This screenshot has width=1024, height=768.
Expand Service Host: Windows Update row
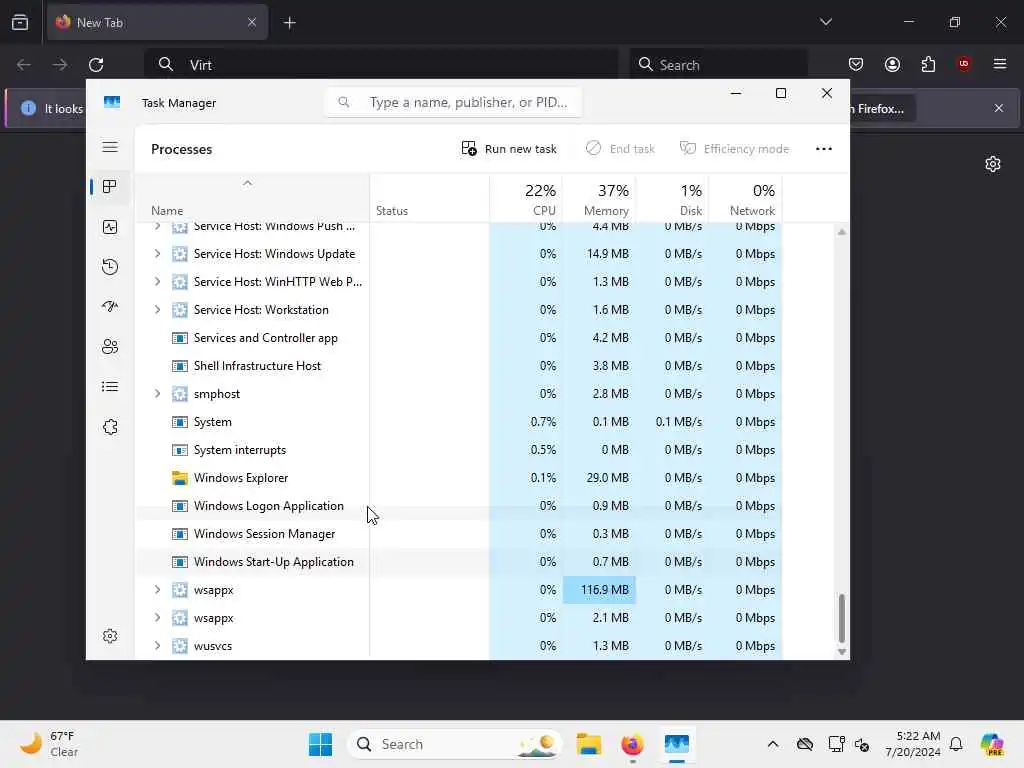pyautogui.click(x=157, y=253)
